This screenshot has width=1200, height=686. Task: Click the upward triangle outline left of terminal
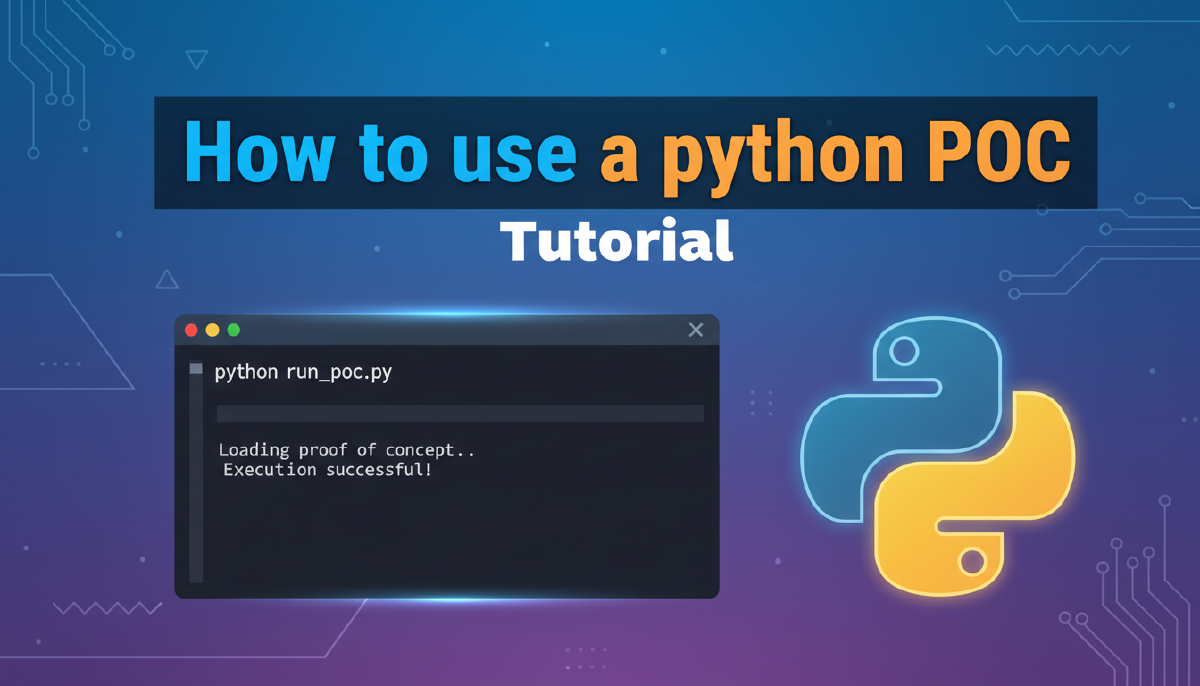[x=167, y=279]
